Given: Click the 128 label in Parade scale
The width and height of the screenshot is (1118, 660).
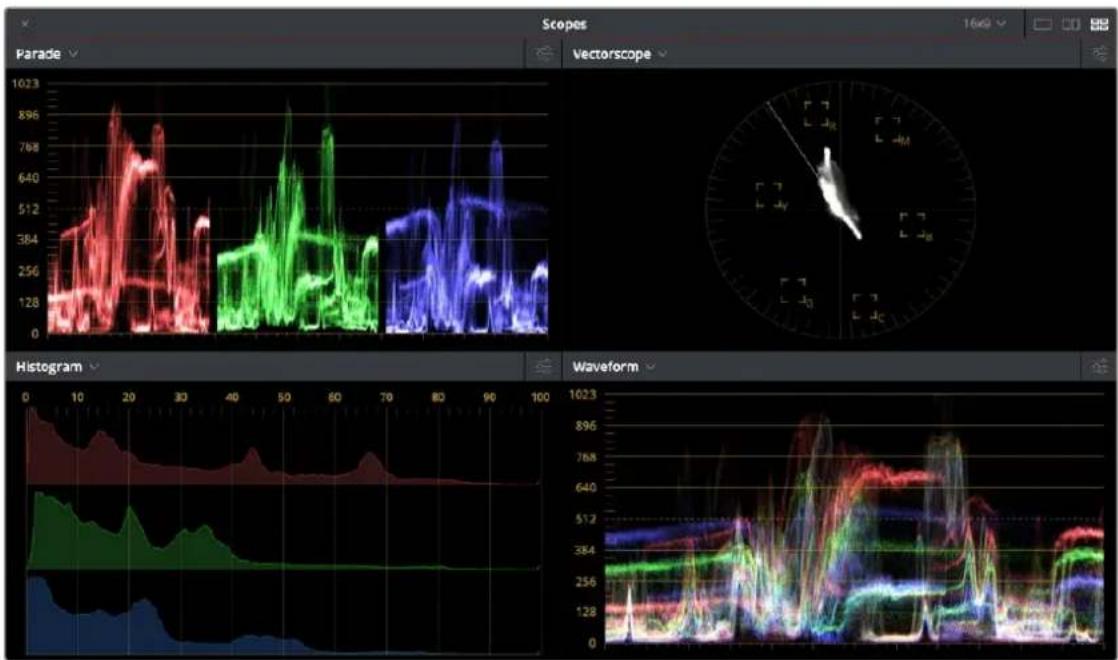Looking at the screenshot, I should pos(29,302).
